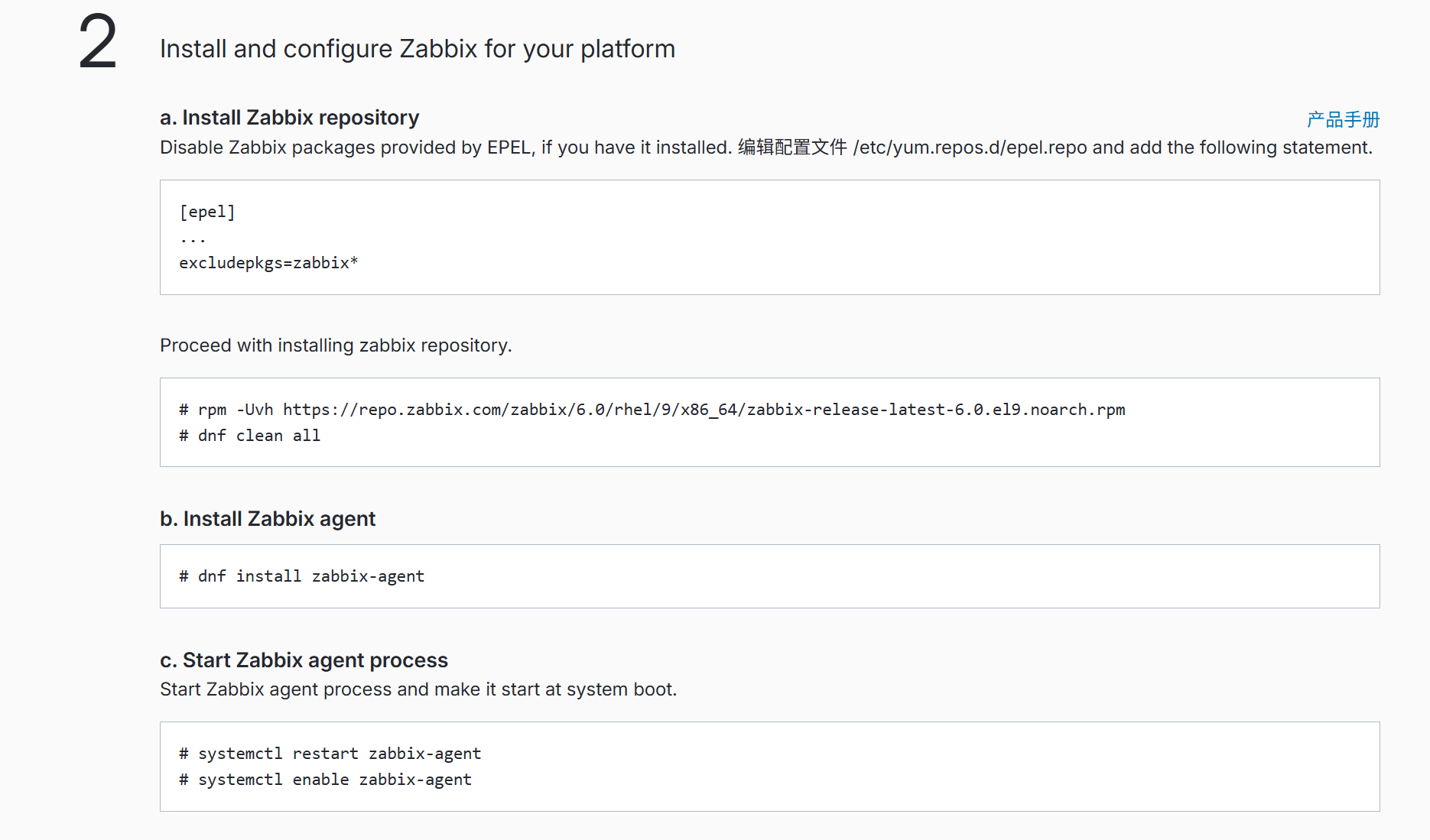
Task: Open the 产品手册 product manual link
Action: (x=1343, y=119)
